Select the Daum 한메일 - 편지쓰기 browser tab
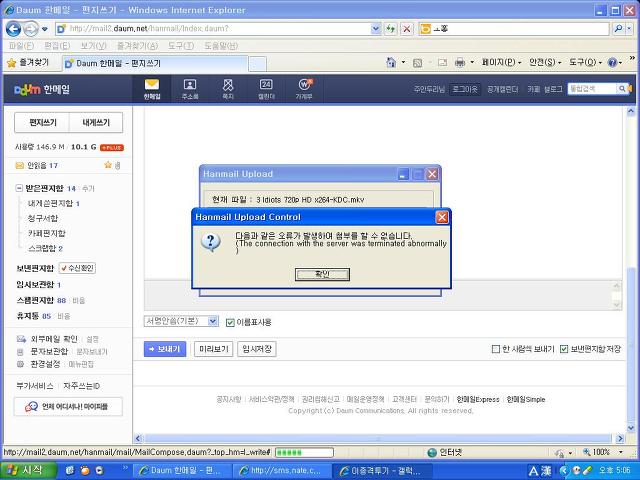The width and height of the screenshot is (640, 480). (x=155, y=64)
